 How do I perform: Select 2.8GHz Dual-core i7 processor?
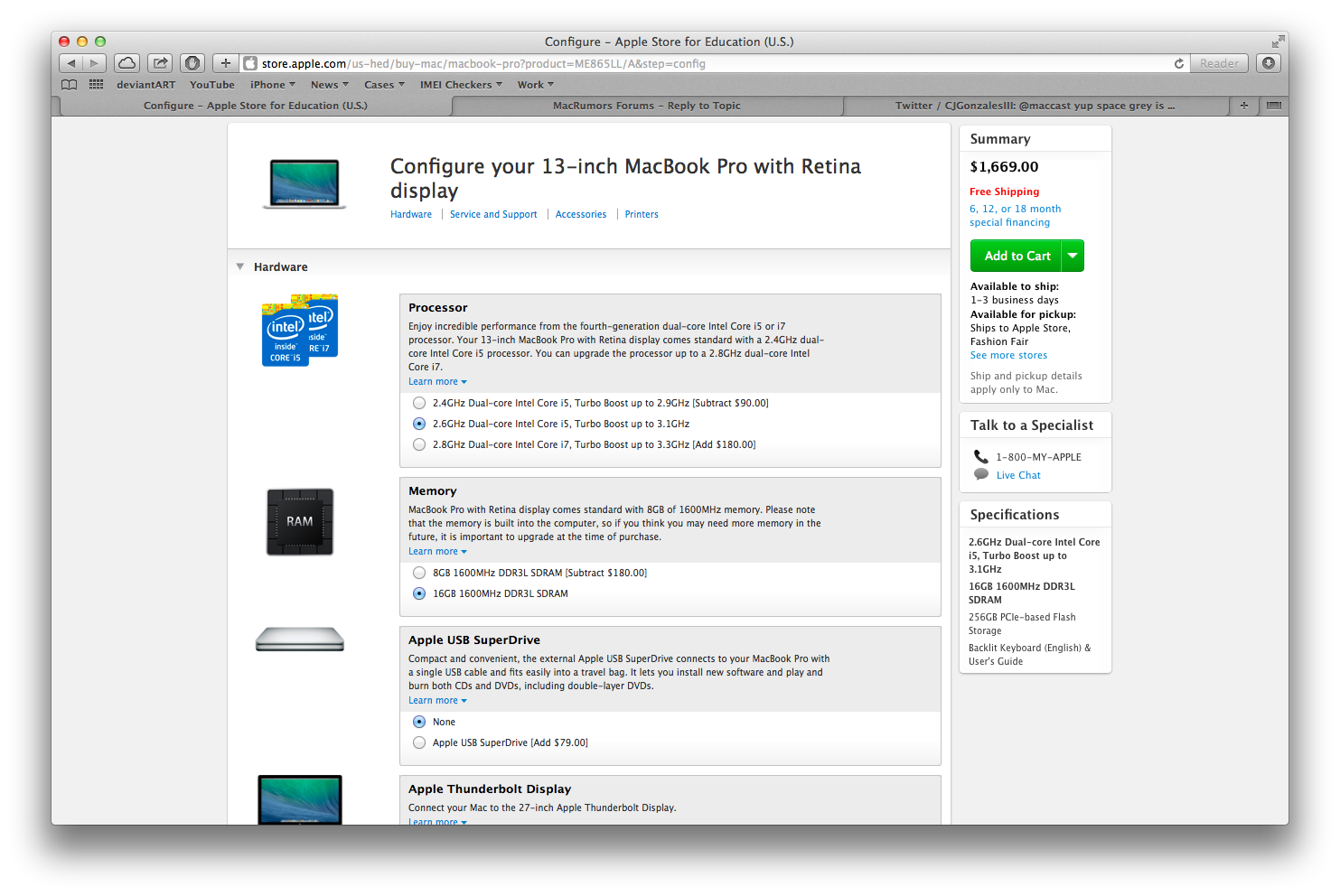click(419, 444)
